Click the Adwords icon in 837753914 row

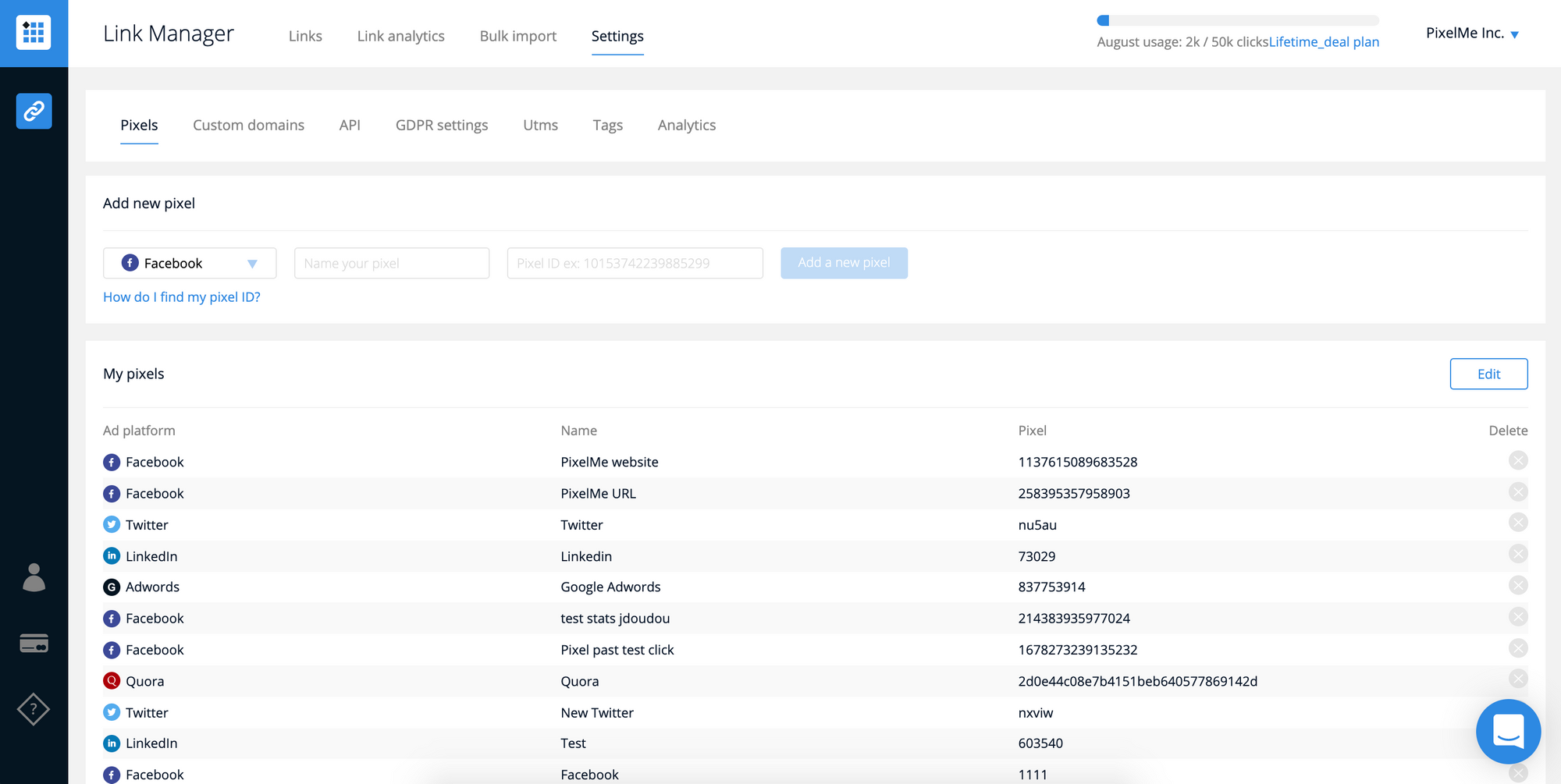click(x=112, y=587)
